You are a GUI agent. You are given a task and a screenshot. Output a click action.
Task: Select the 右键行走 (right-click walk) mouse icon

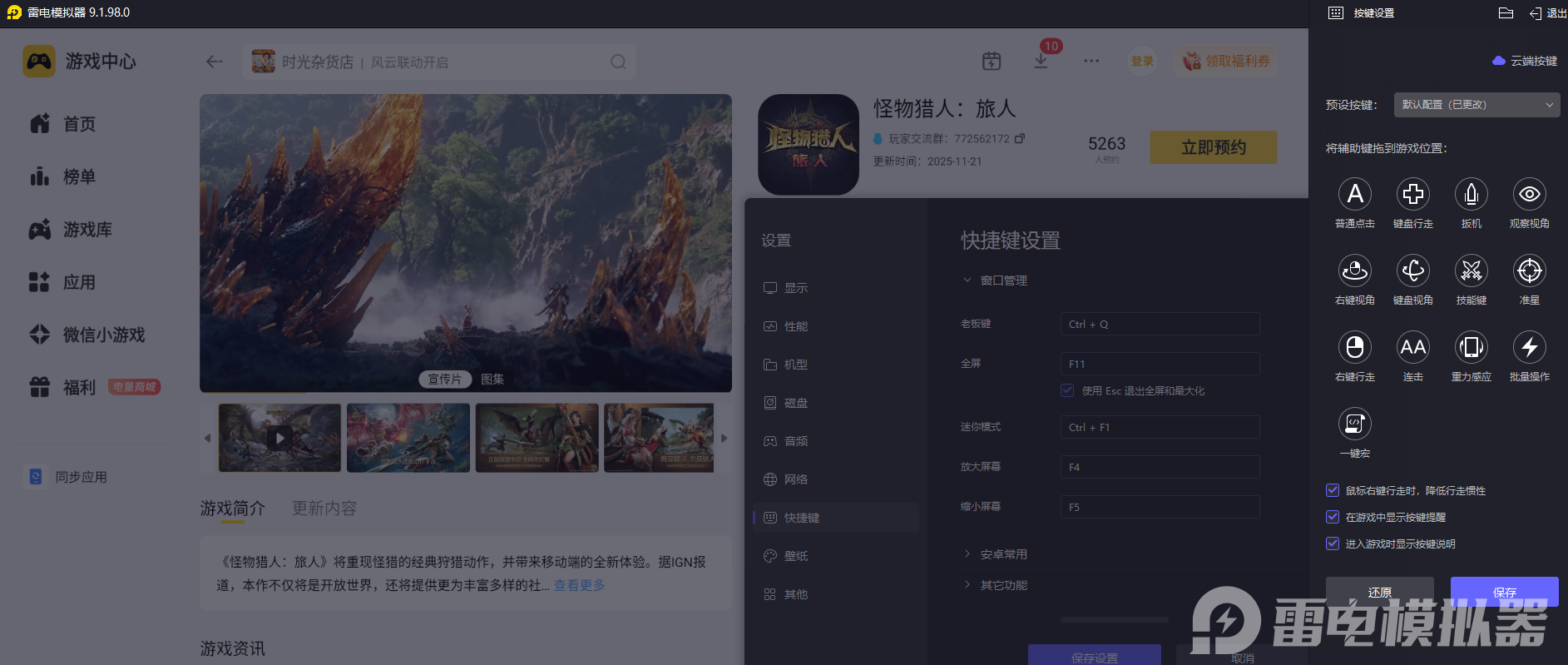pyautogui.click(x=1355, y=347)
